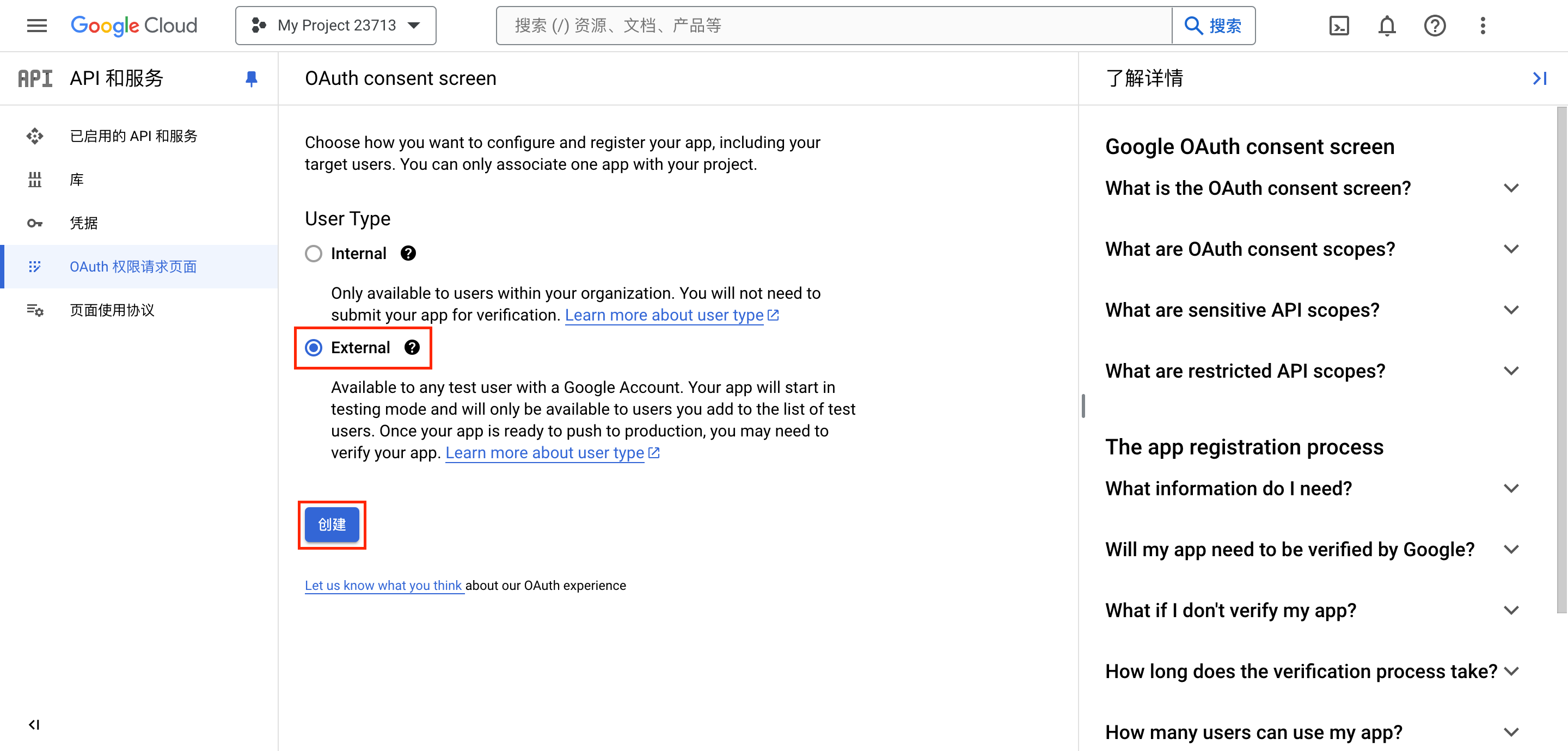1568x751 pixels.
Task: Collapse the 了解详情 help panel
Action: 1539,78
